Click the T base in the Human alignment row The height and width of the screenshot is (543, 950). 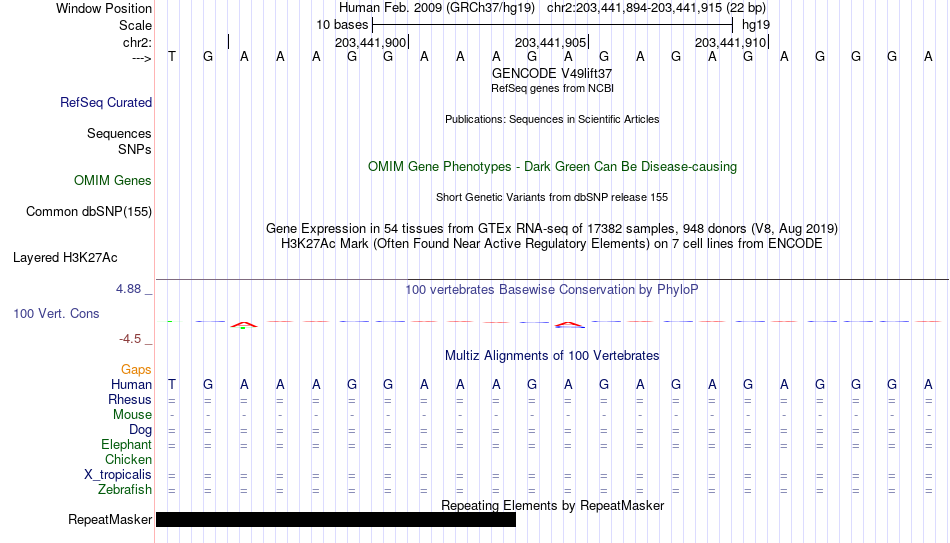coord(172,384)
